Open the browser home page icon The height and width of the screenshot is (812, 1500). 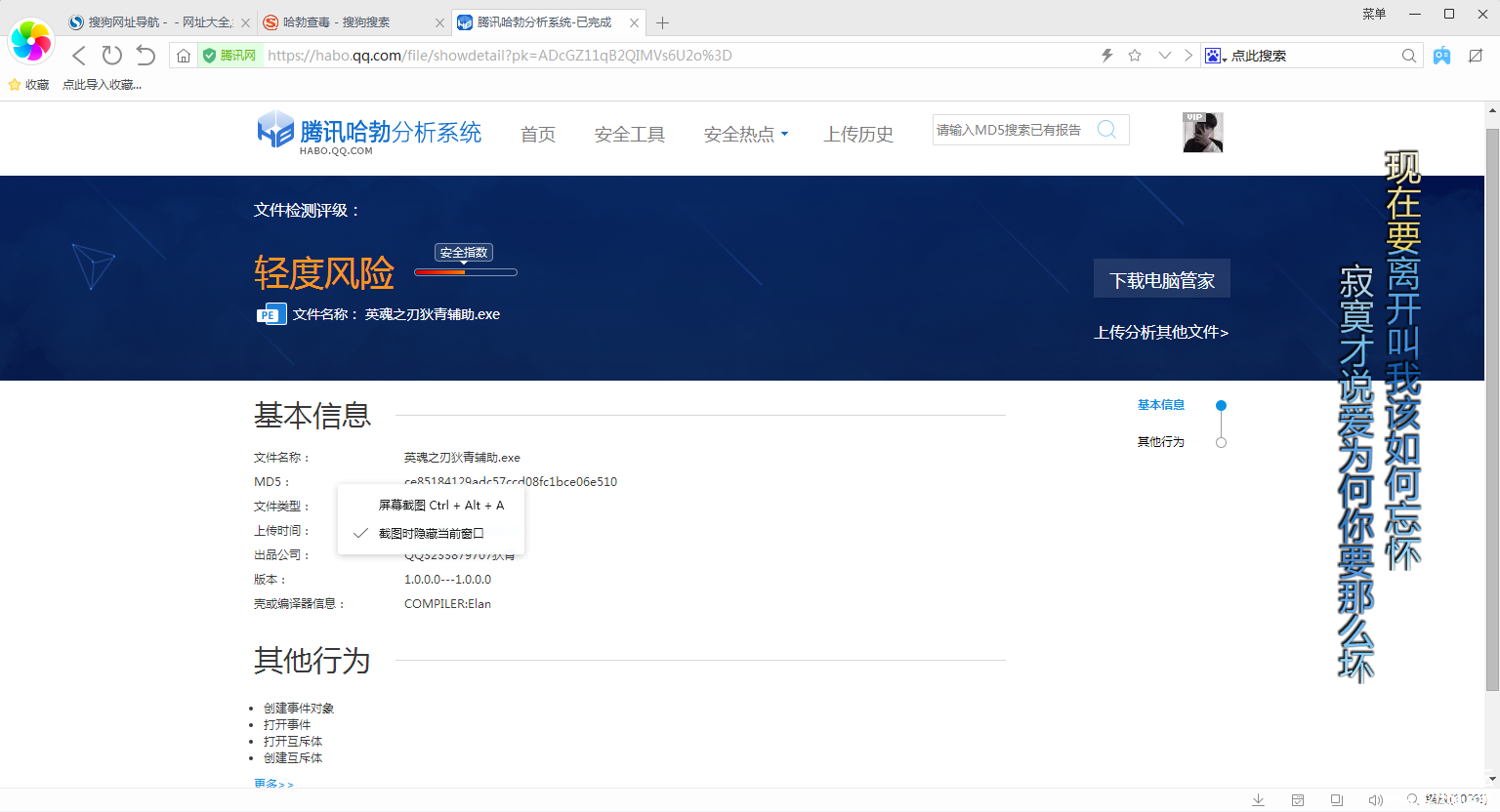184,56
